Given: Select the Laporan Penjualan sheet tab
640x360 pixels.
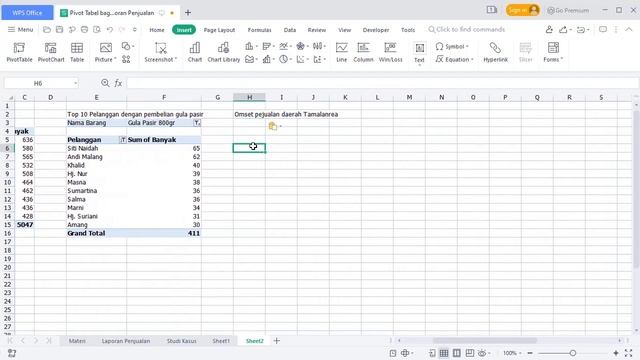Looking at the screenshot, I should click(x=126, y=341).
